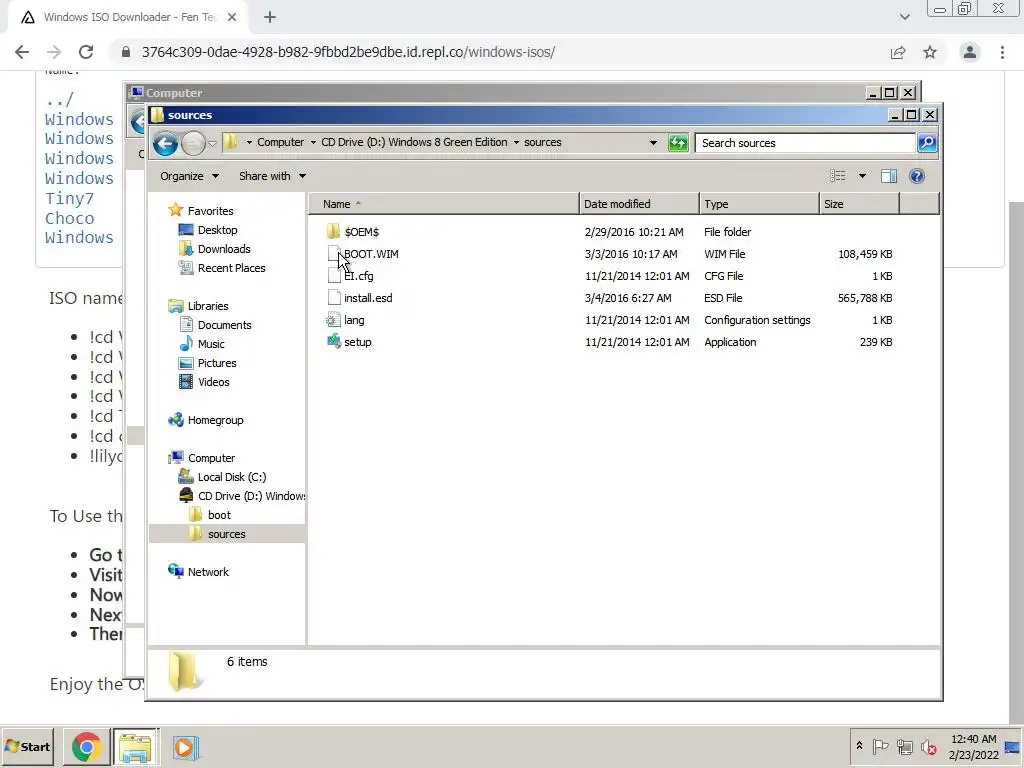Open Documents library
Image resolution: width=1024 pixels, height=768 pixels.
224,325
